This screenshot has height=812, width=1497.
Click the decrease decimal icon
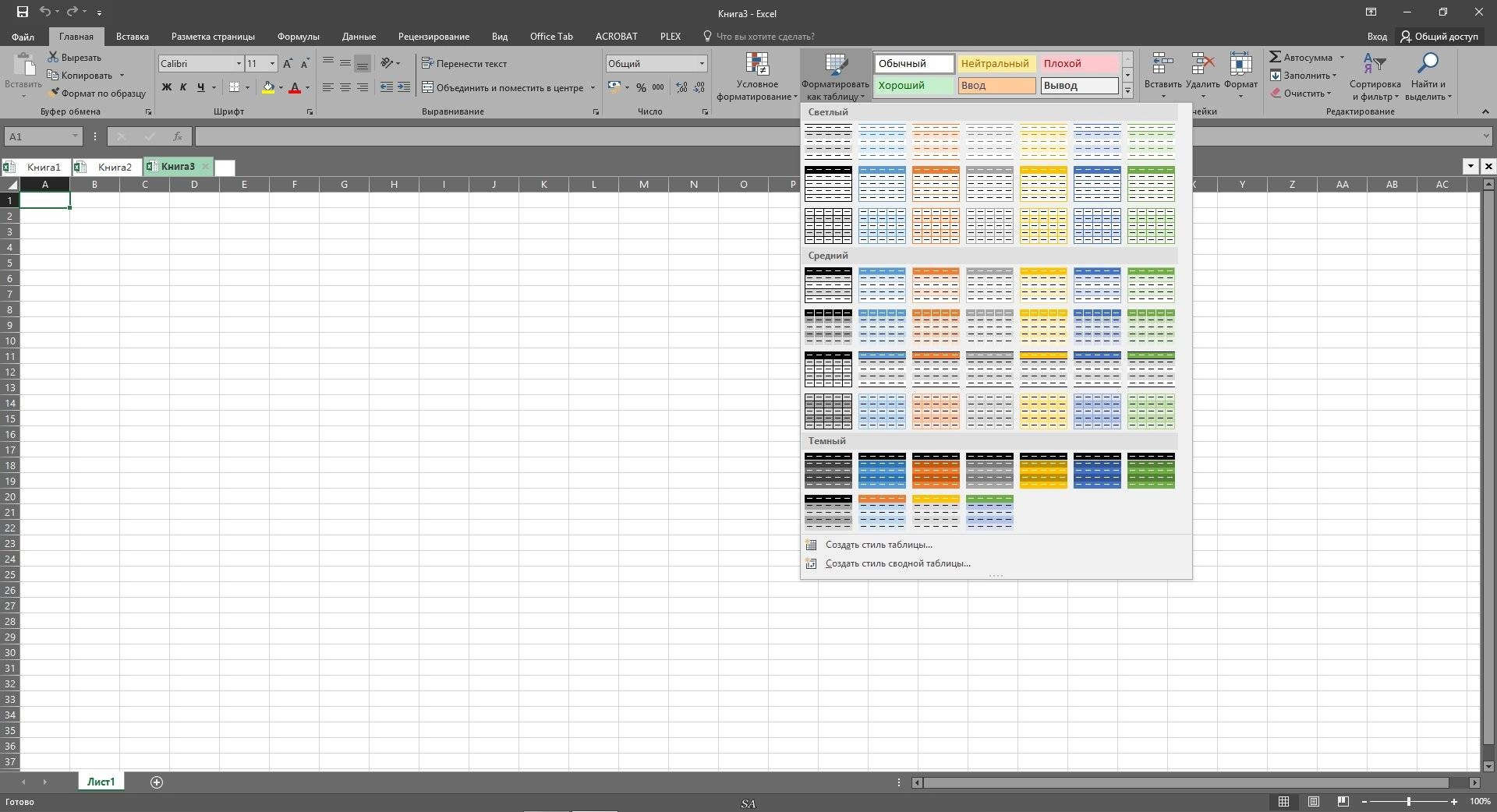(699, 87)
